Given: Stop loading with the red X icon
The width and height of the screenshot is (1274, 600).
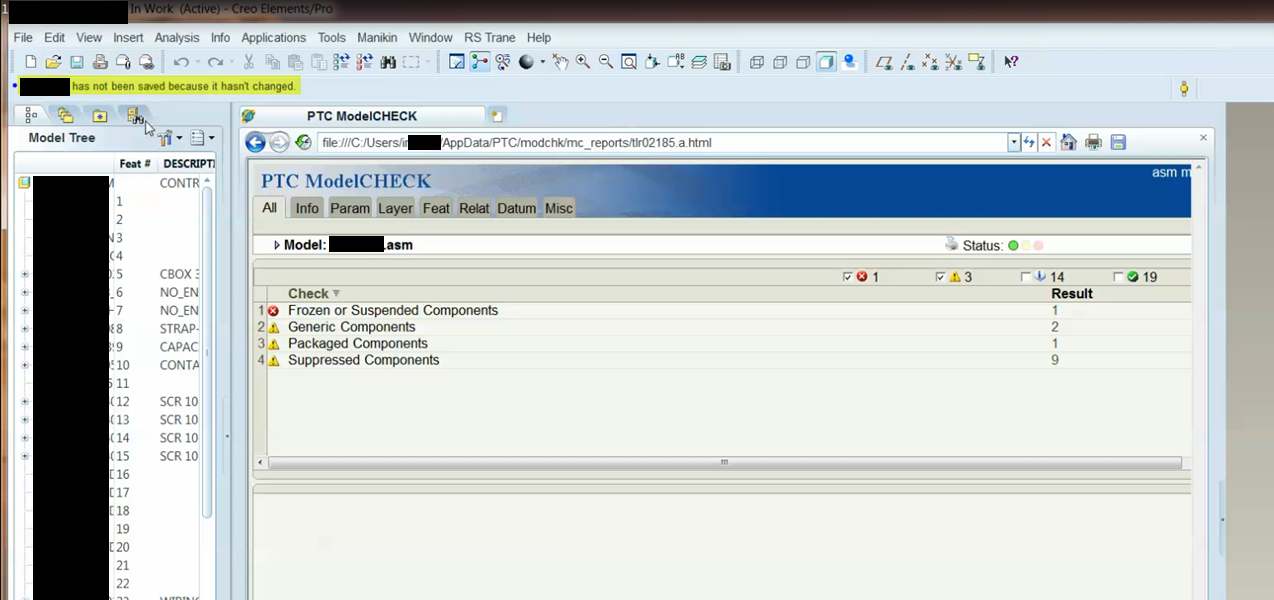Looking at the screenshot, I should pos(1046,142).
